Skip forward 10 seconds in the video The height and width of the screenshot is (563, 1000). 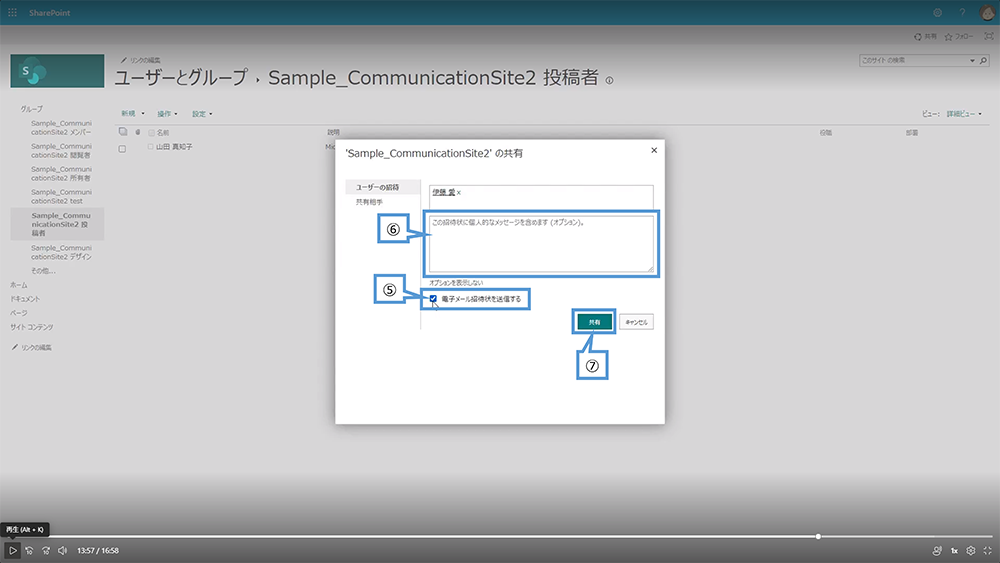[x=46, y=550]
